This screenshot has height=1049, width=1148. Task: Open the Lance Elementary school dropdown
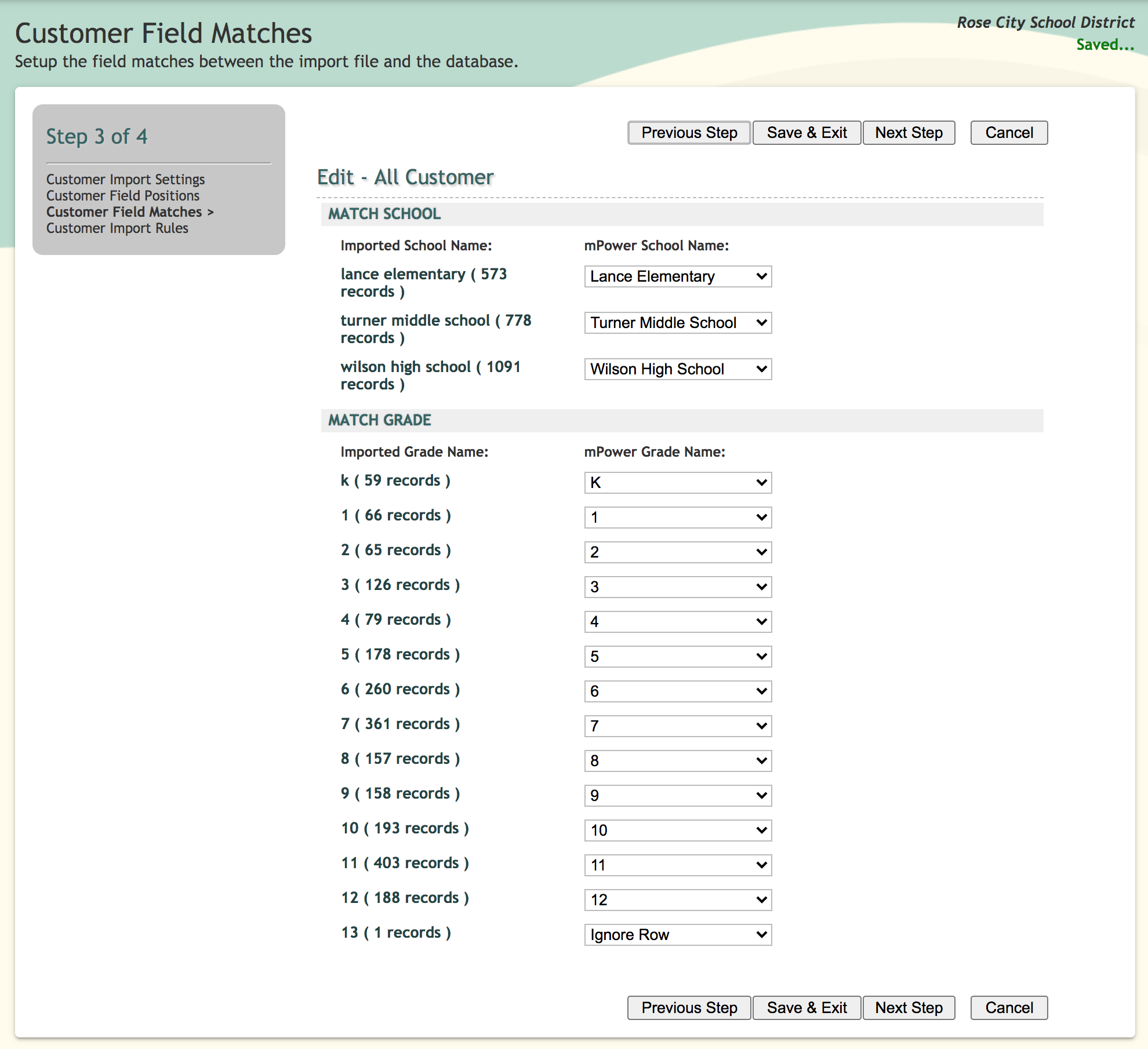(x=677, y=276)
